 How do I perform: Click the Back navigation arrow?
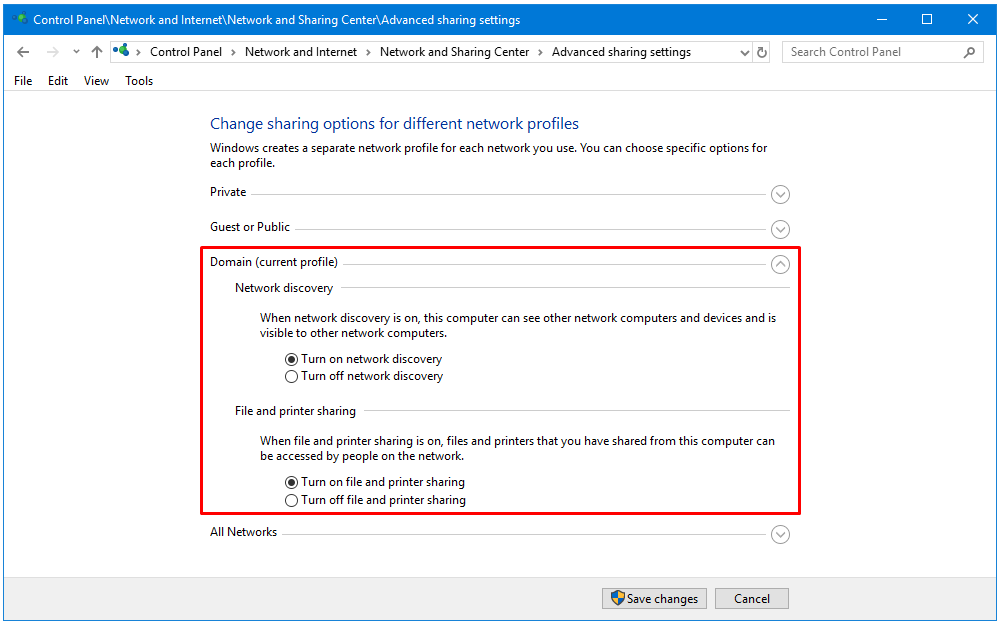[x=24, y=52]
